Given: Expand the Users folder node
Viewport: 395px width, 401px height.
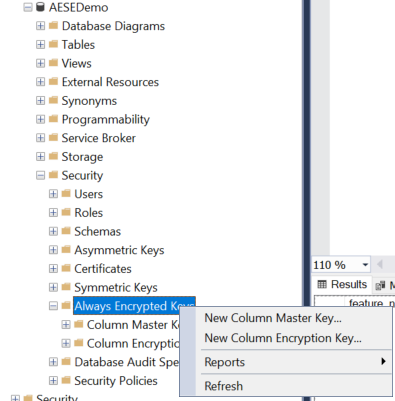Looking at the screenshot, I should click(x=53, y=194).
